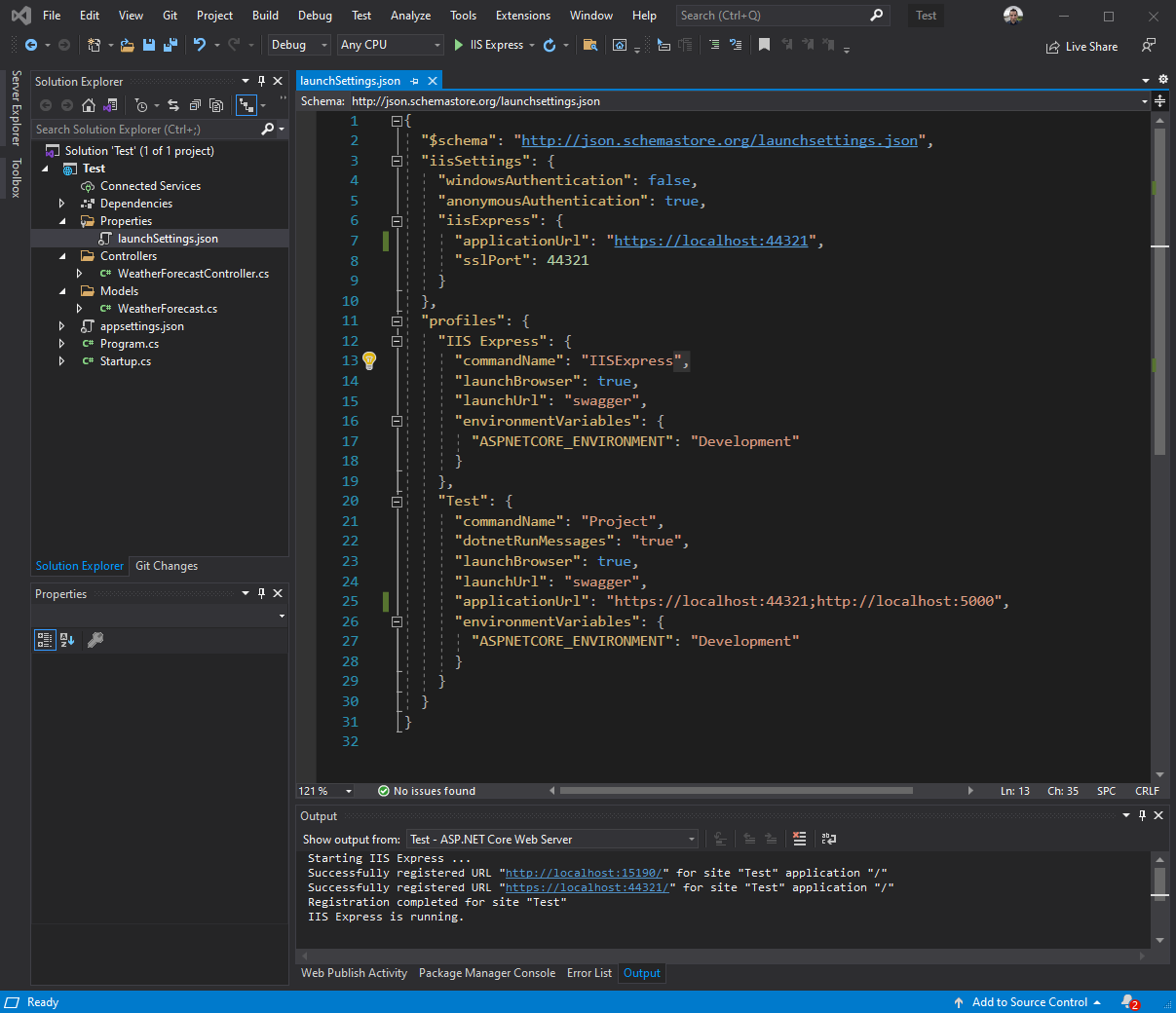Open the Debug menu

click(315, 16)
